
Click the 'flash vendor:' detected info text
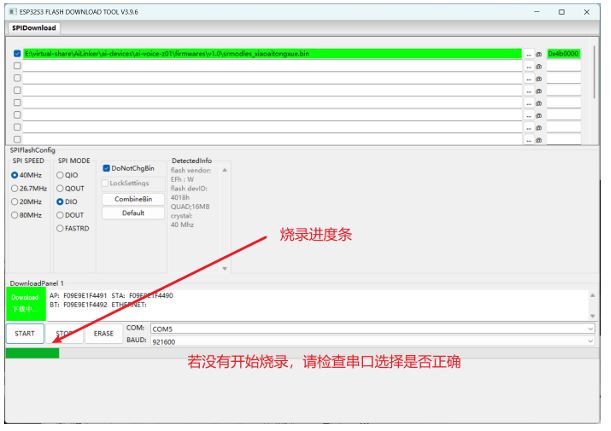[191, 170]
